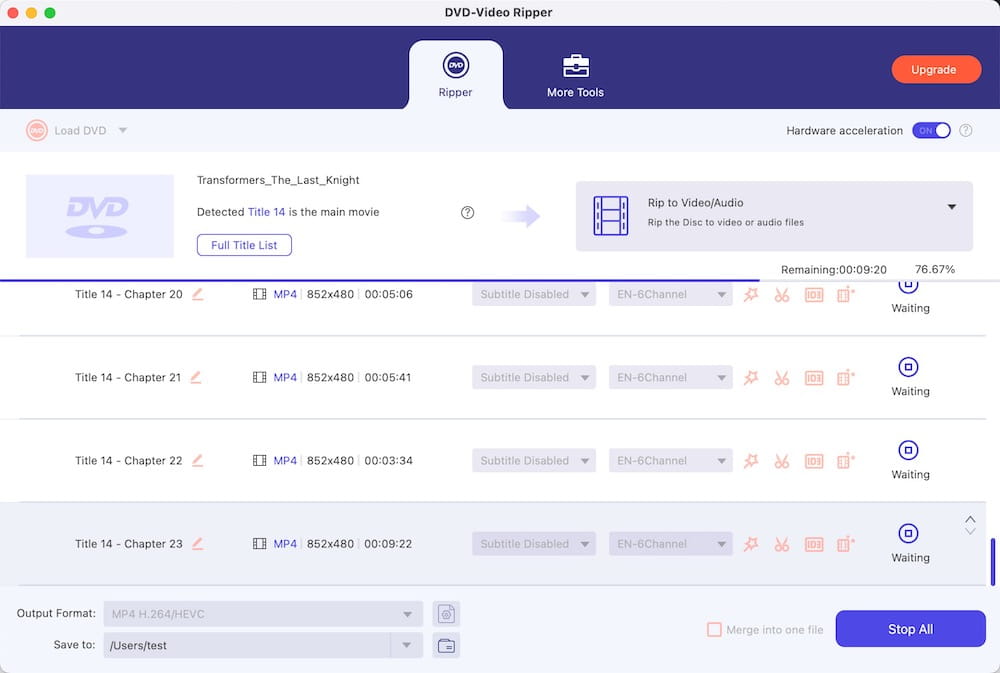Viewport: 1000px width, 673px height.
Task: Stop the Chapter 22 rip task
Action: click(908, 450)
